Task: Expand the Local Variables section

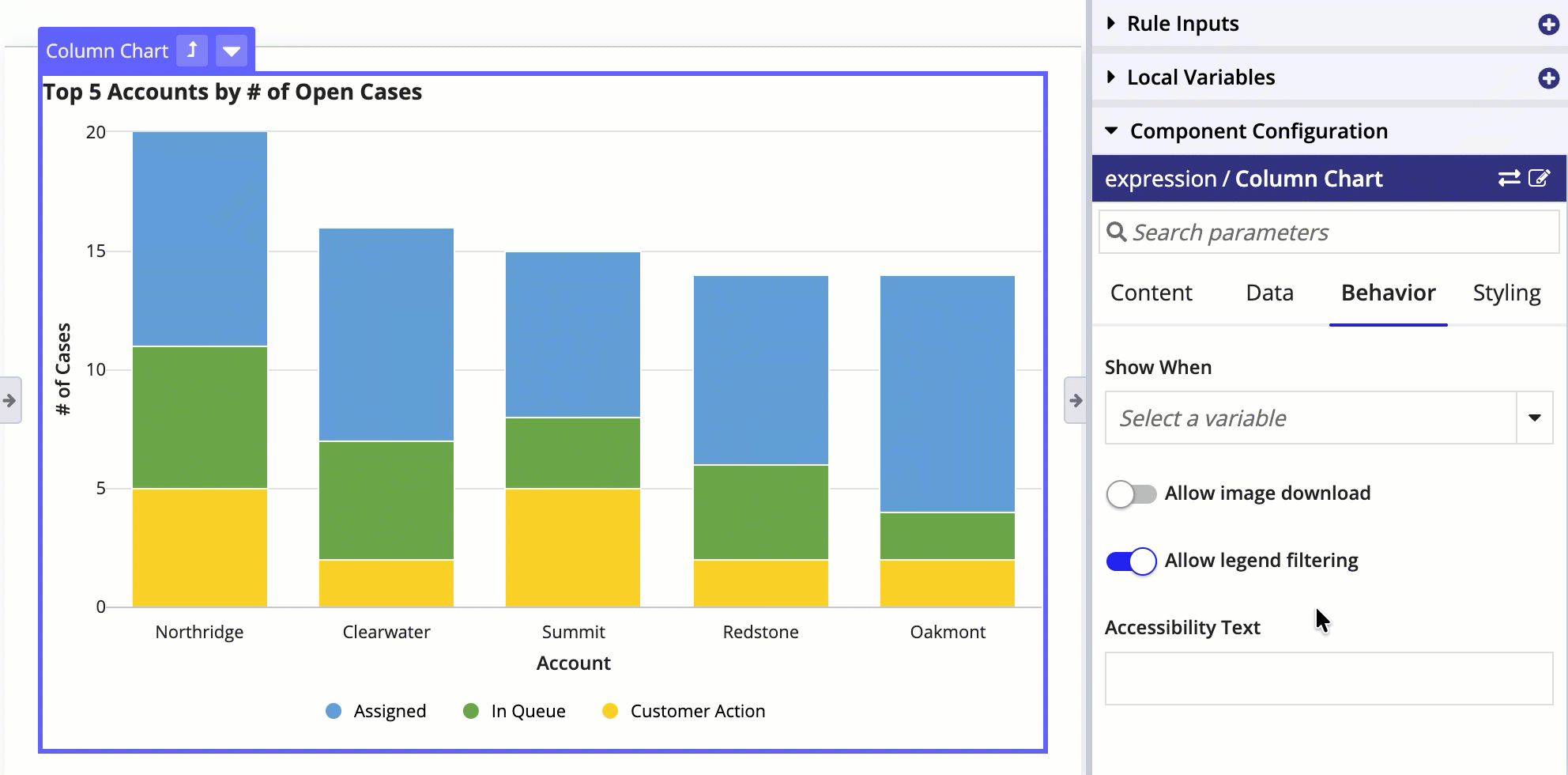Action: 1111,77
